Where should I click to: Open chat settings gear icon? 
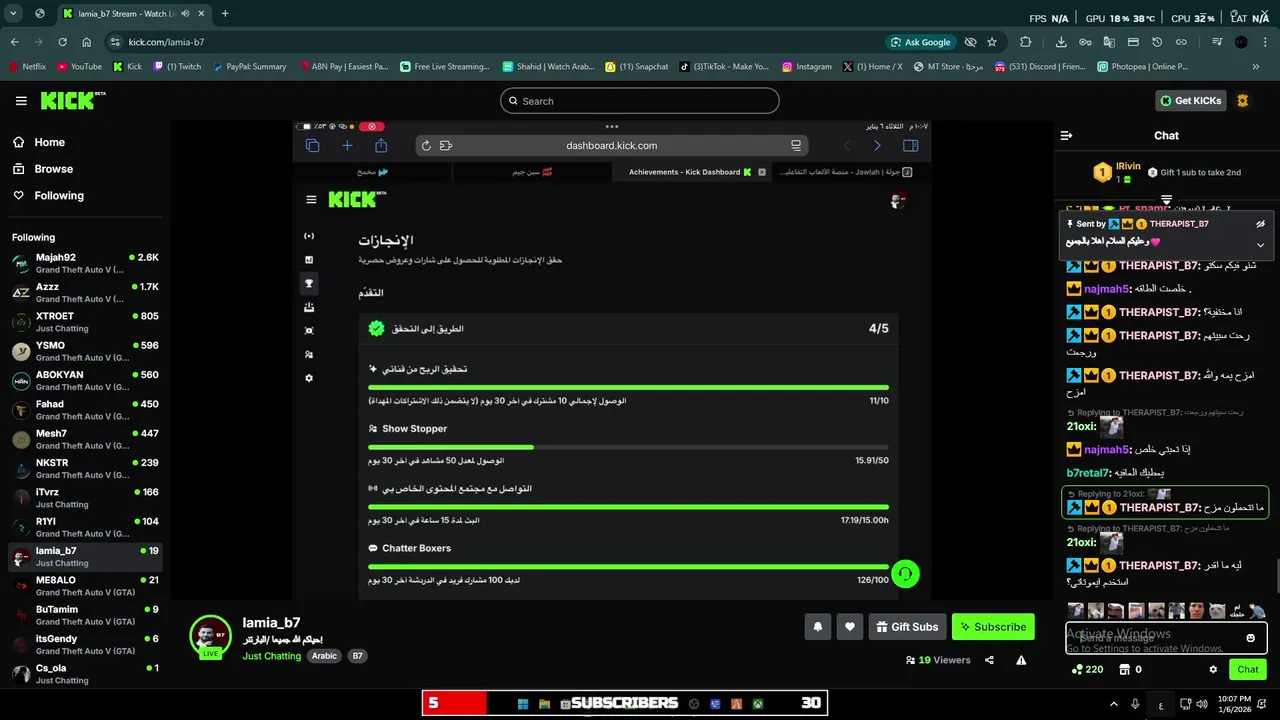[1213, 669]
